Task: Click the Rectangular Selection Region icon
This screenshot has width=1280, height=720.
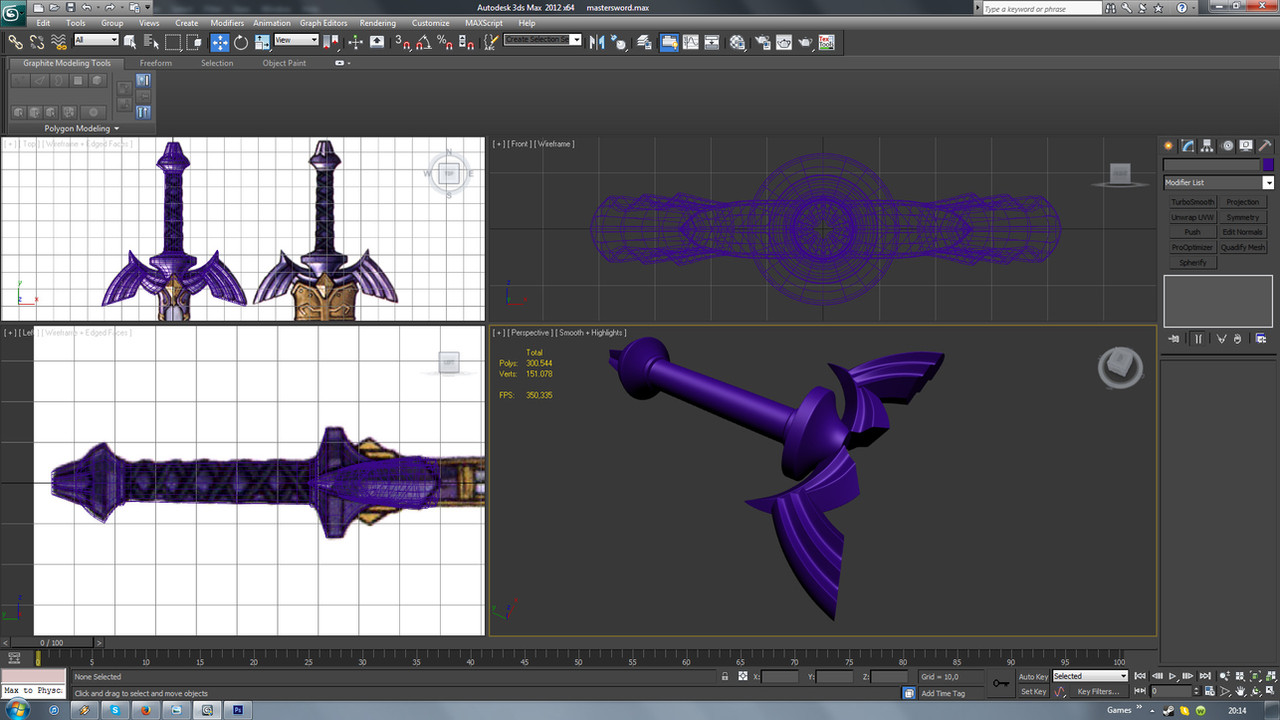Action: pos(173,42)
